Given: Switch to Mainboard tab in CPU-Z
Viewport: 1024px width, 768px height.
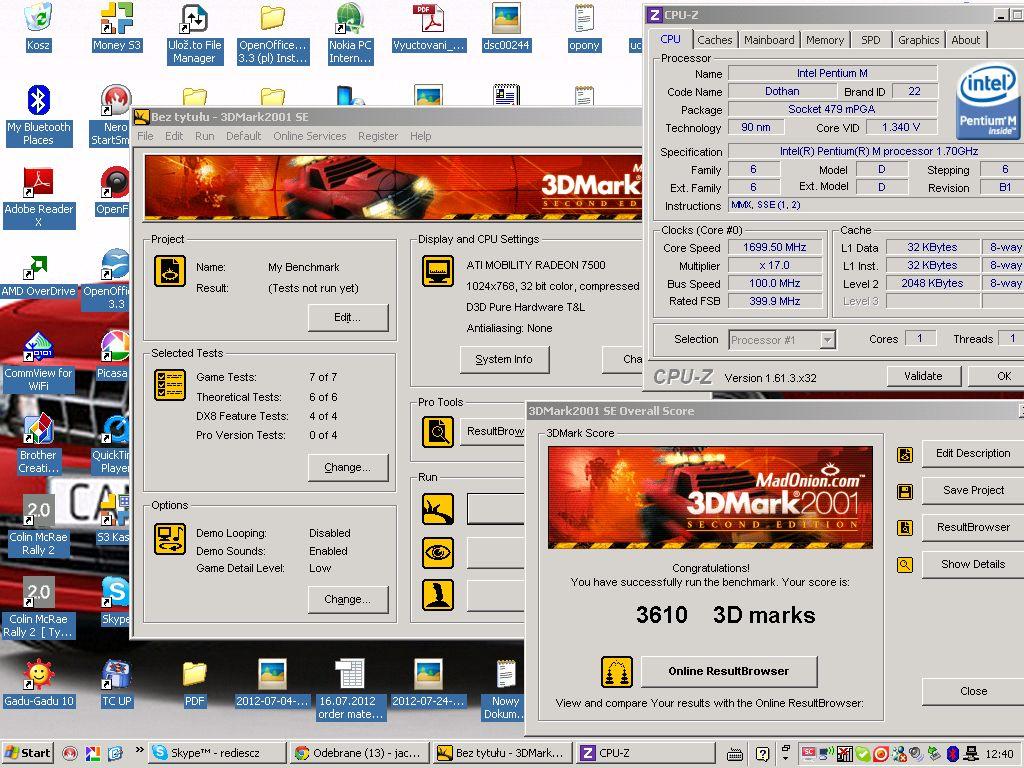Looking at the screenshot, I should [x=769, y=40].
